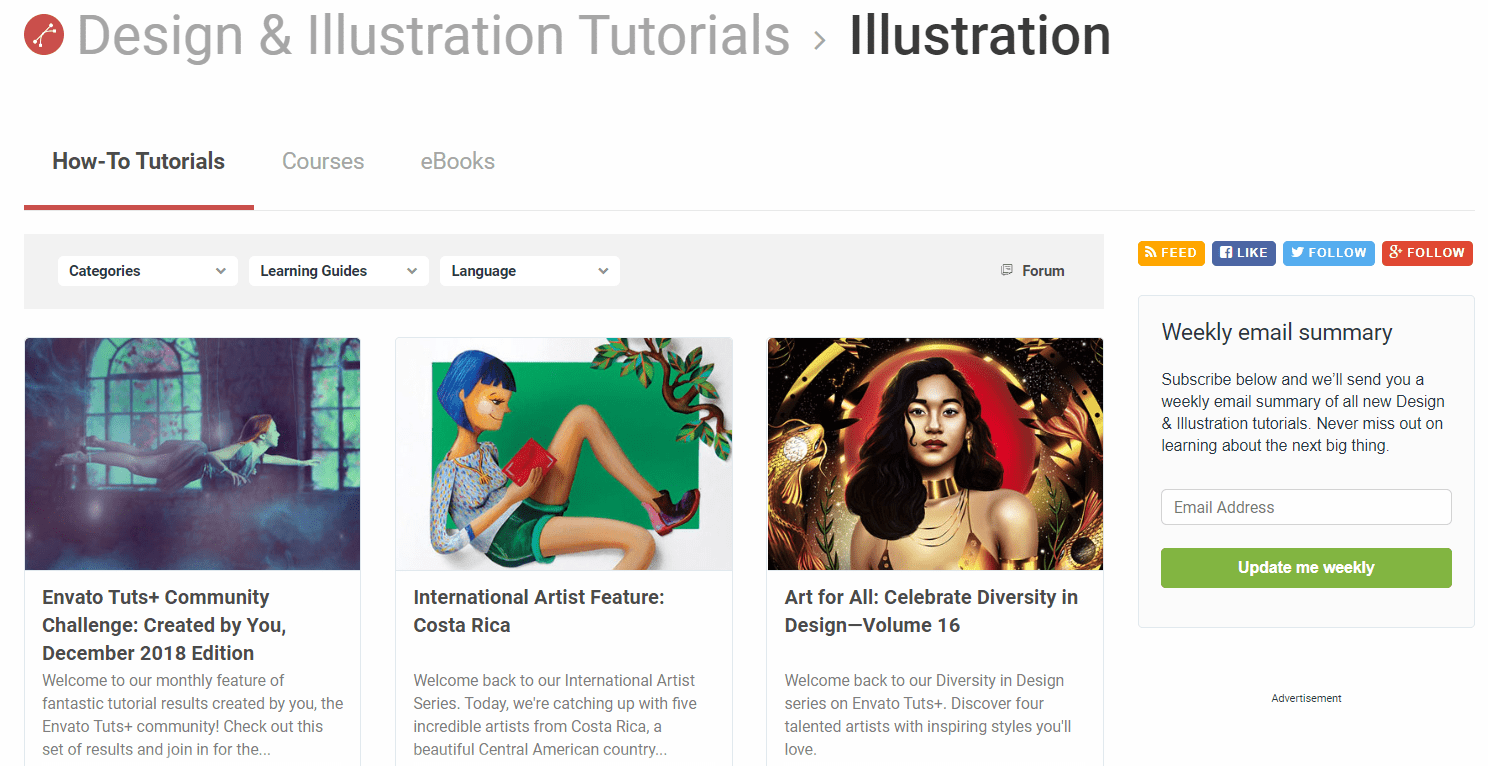Switch to the Courses tab
The width and height of the screenshot is (1488, 766).
(323, 161)
